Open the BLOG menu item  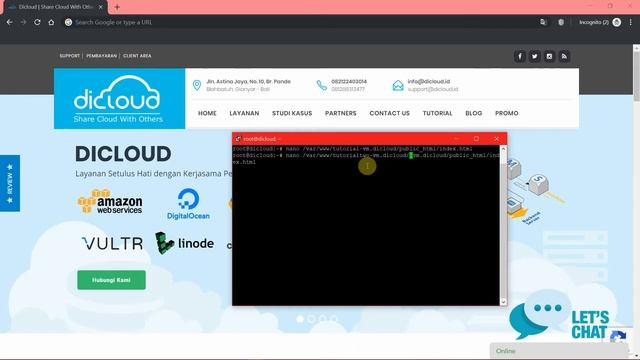pyautogui.click(x=473, y=113)
